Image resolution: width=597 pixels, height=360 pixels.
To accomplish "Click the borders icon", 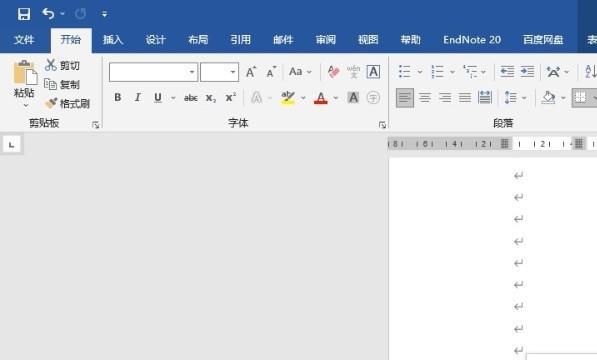I will coord(580,98).
